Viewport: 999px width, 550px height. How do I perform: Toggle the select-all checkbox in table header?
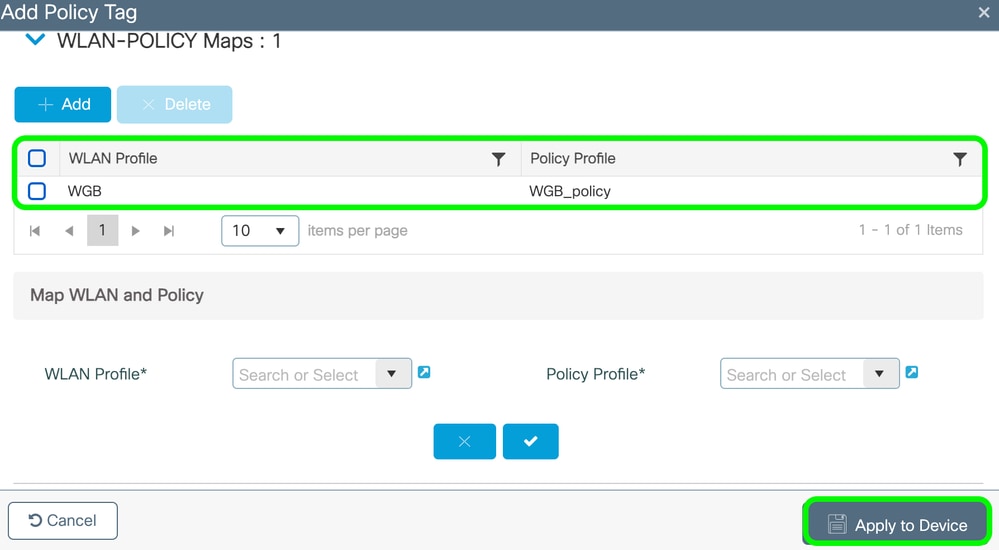pos(37,158)
